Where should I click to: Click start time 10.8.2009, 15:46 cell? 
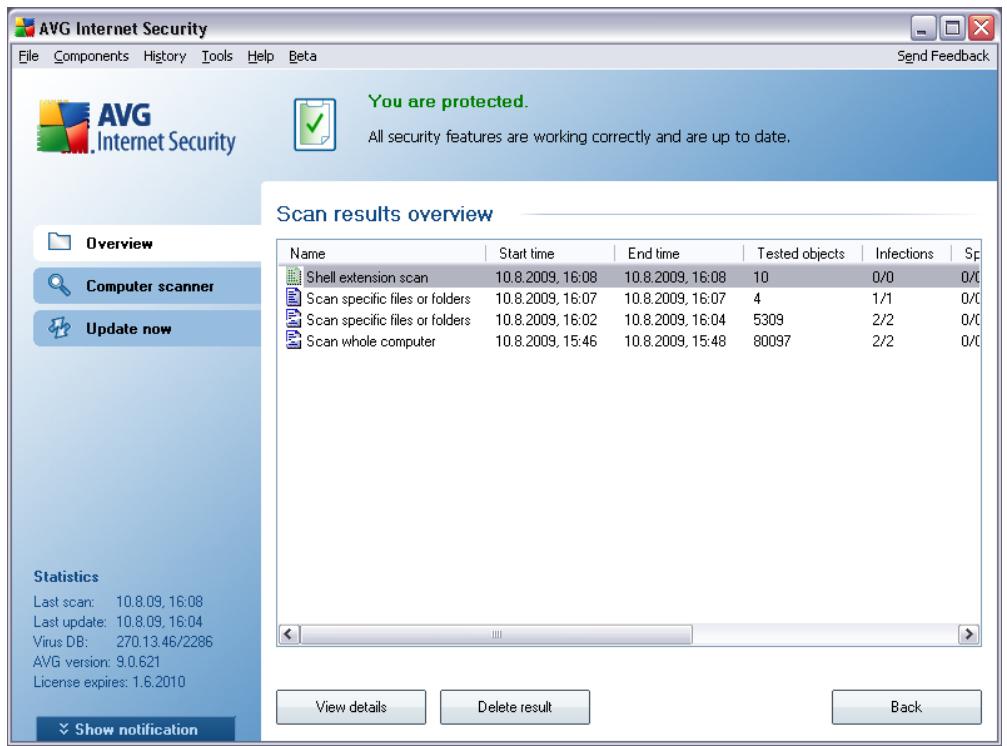click(546, 341)
